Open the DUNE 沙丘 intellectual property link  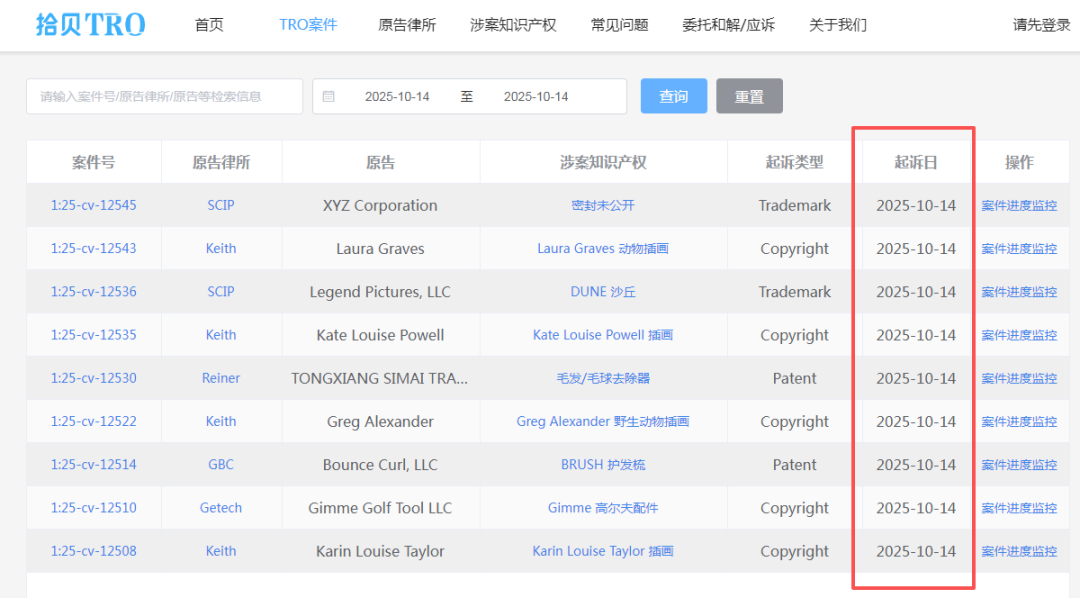click(603, 292)
